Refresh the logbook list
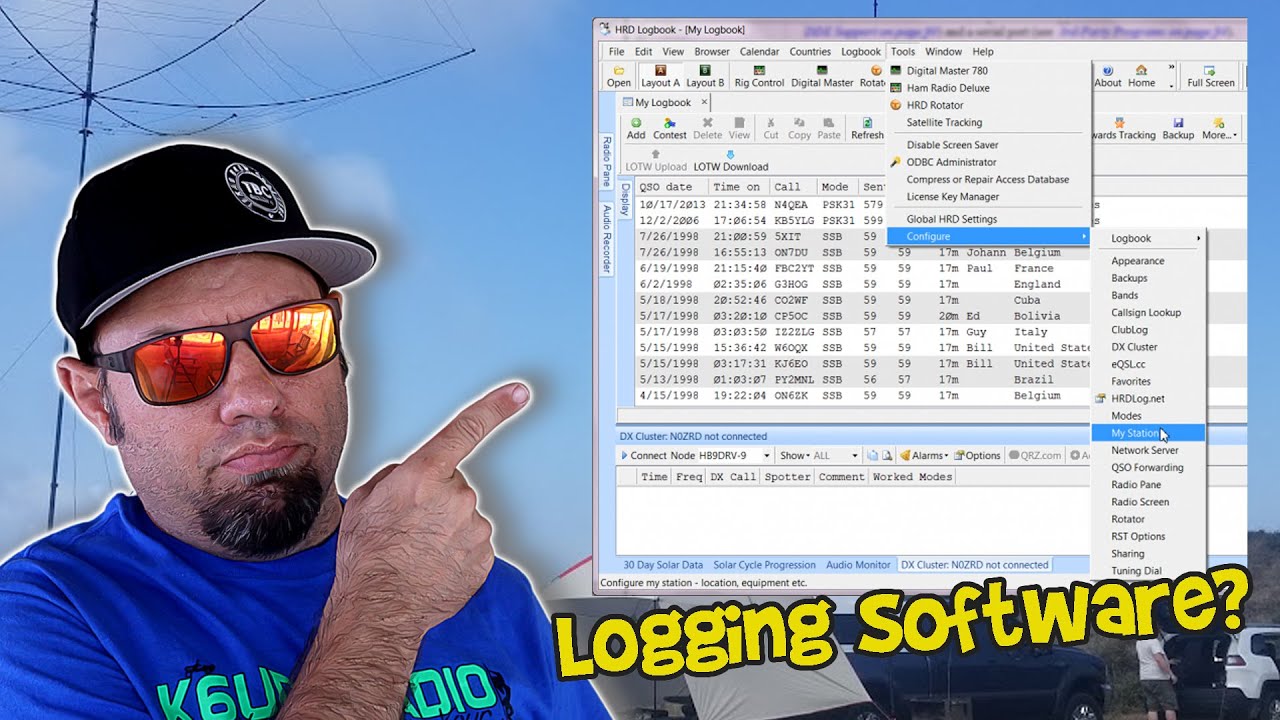 point(867,128)
